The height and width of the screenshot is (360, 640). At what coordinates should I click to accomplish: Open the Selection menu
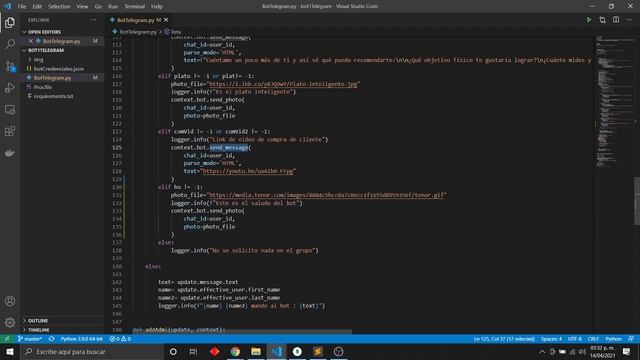[x=59, y=7]
